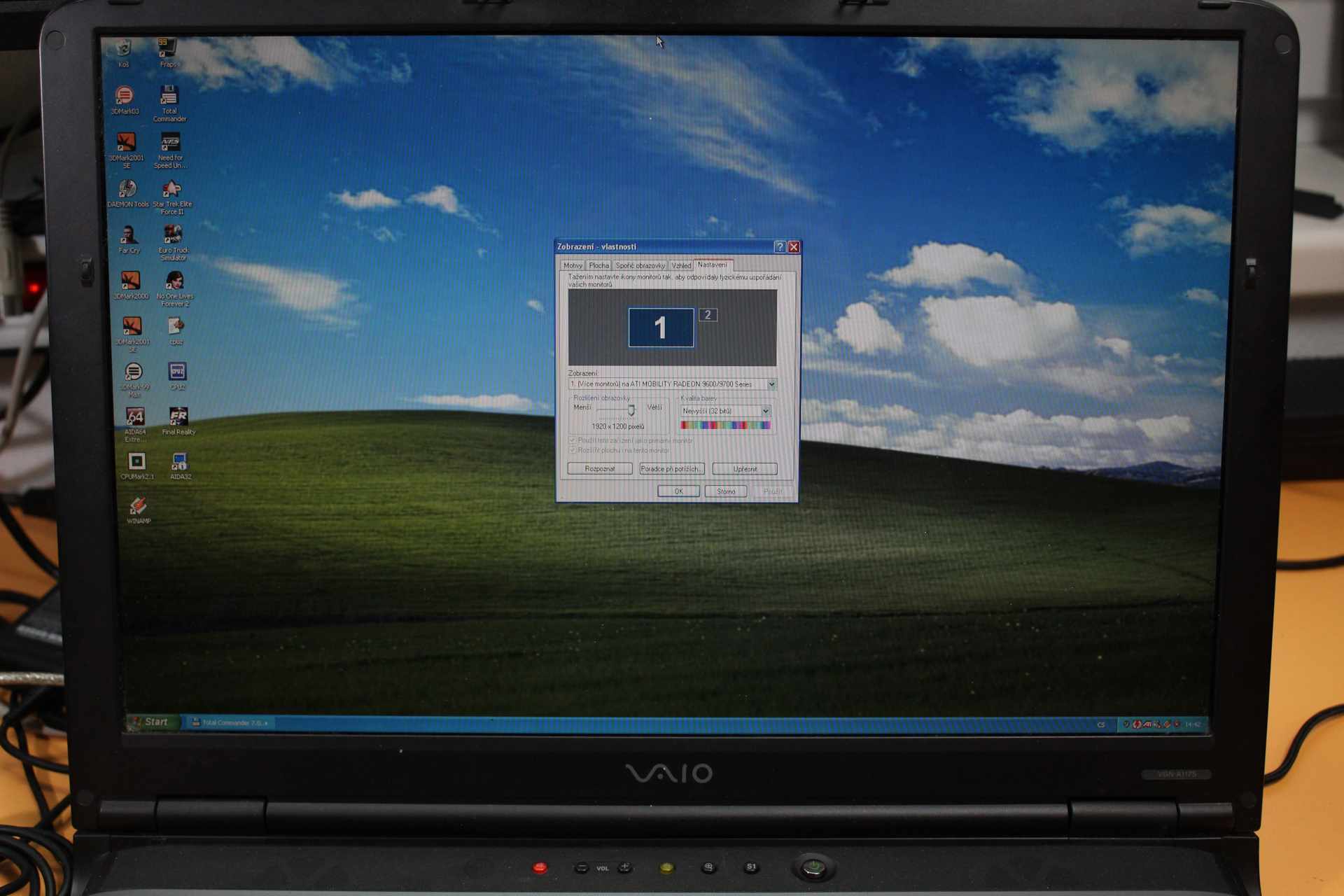Switch to the Vzhled tab
Image resolution: width=1344 pixels, height=896 pixels.
point(681,265)
